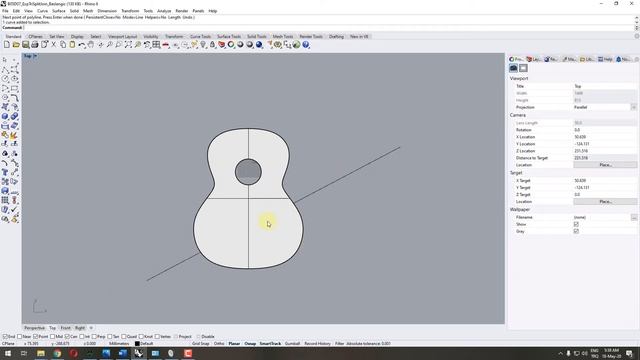Toggle Gumball in status bar
This screenshot has height=360, width=640.
tap(292, 344)
